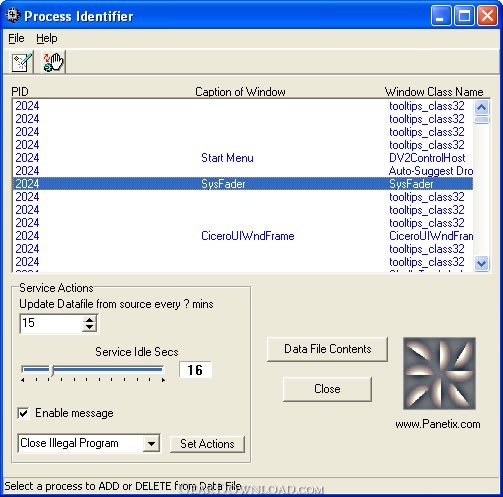Click the Close button
Viewport: 503px width, 497px height.
[327, 389]
